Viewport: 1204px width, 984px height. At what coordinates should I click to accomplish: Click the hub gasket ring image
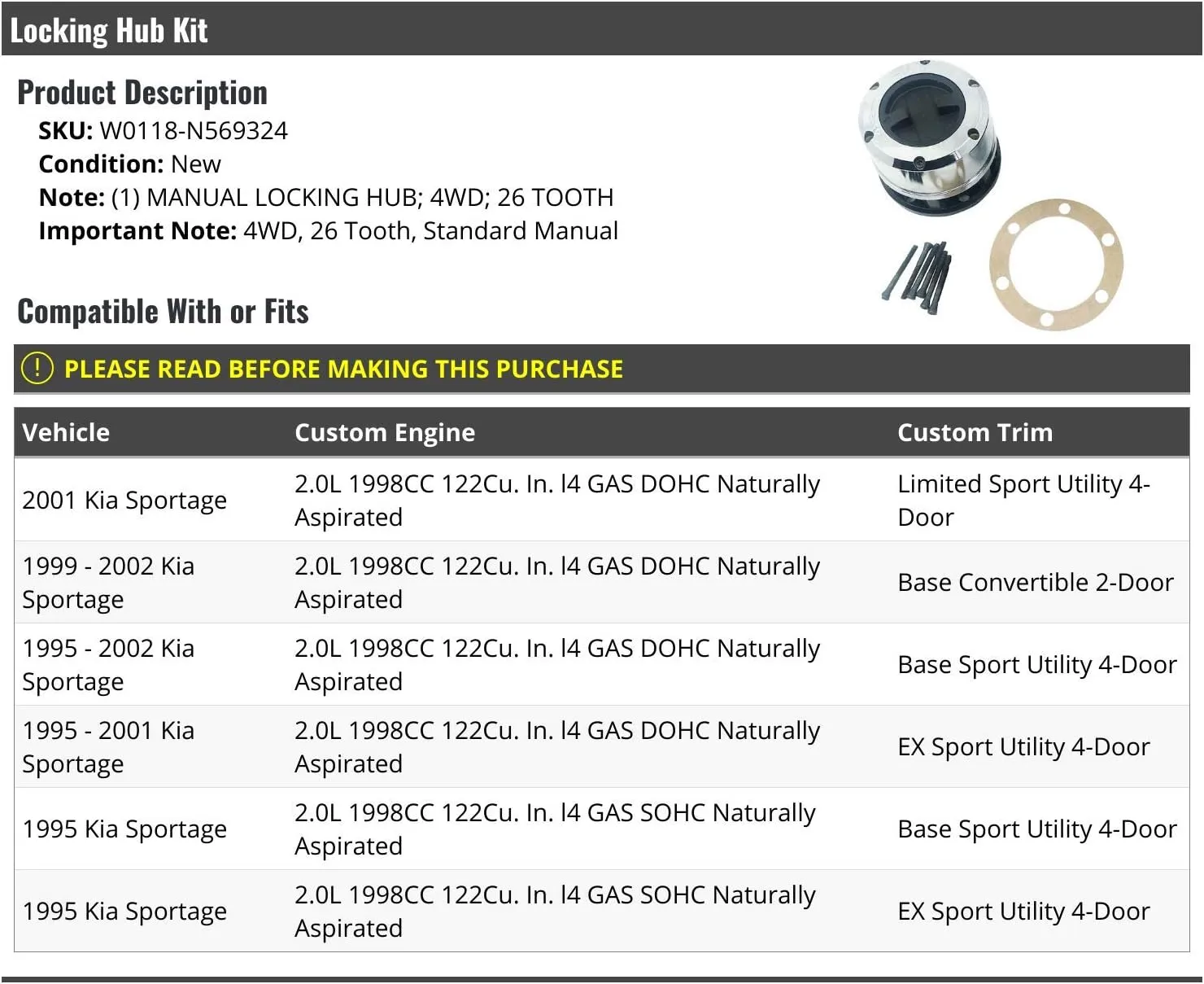point(1056,265)
